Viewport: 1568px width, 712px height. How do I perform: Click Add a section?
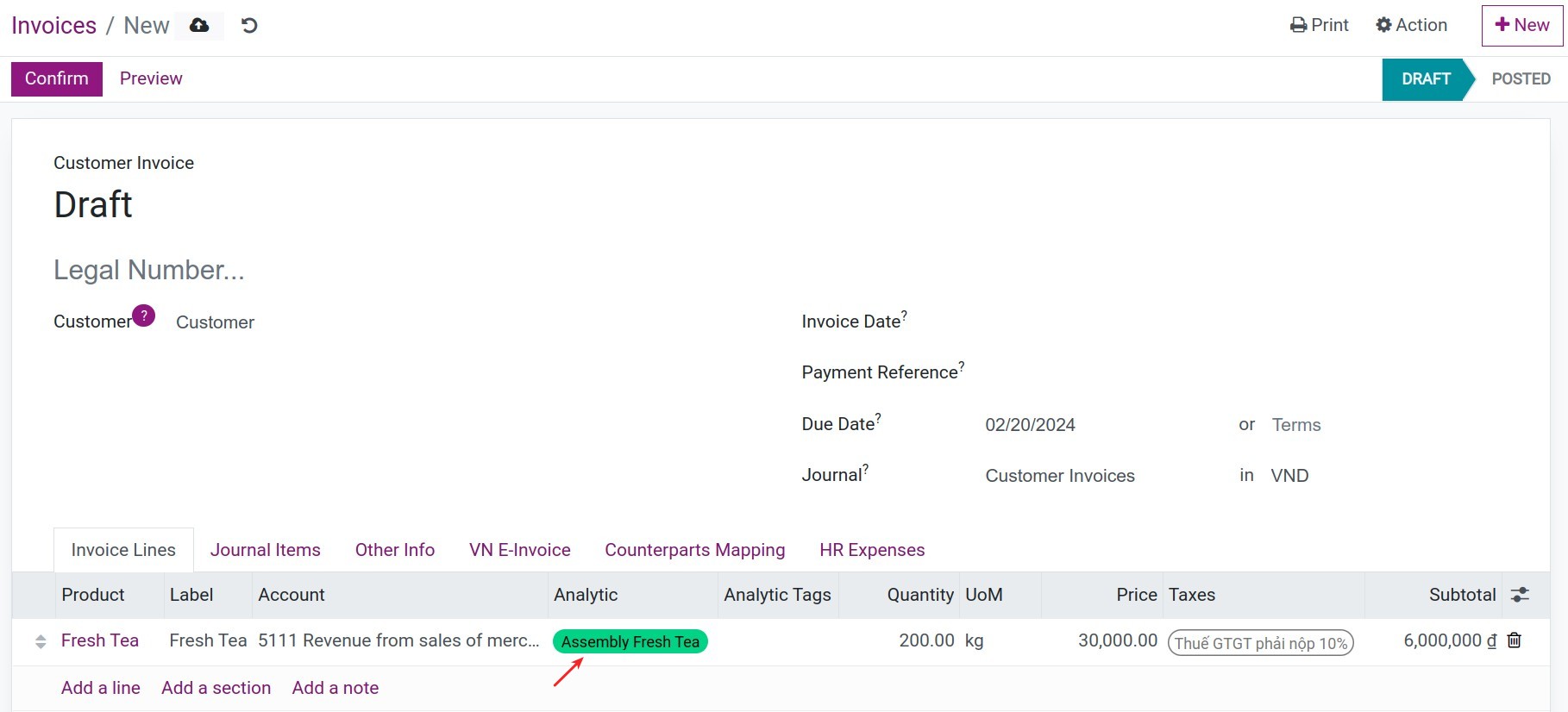[216, 688]
